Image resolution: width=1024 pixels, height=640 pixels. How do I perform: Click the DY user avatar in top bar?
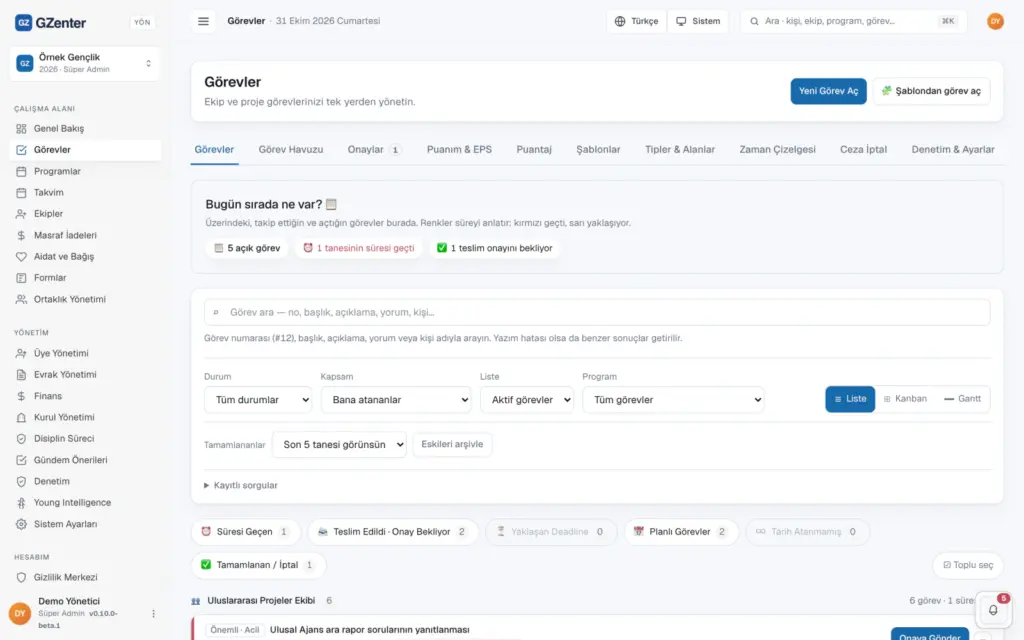click(x=995, y=21)
